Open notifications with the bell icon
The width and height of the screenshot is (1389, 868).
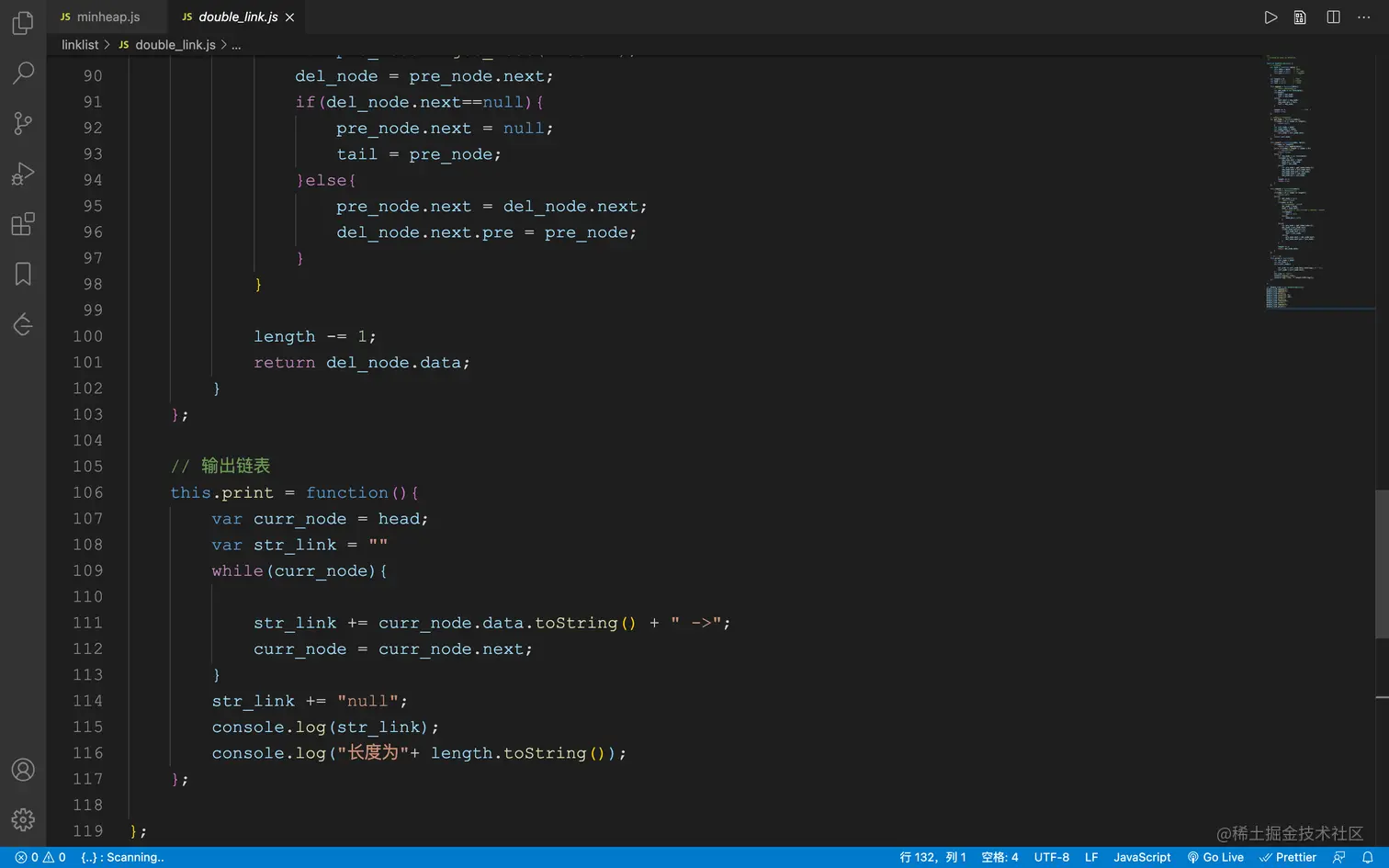pos(1367,857)
